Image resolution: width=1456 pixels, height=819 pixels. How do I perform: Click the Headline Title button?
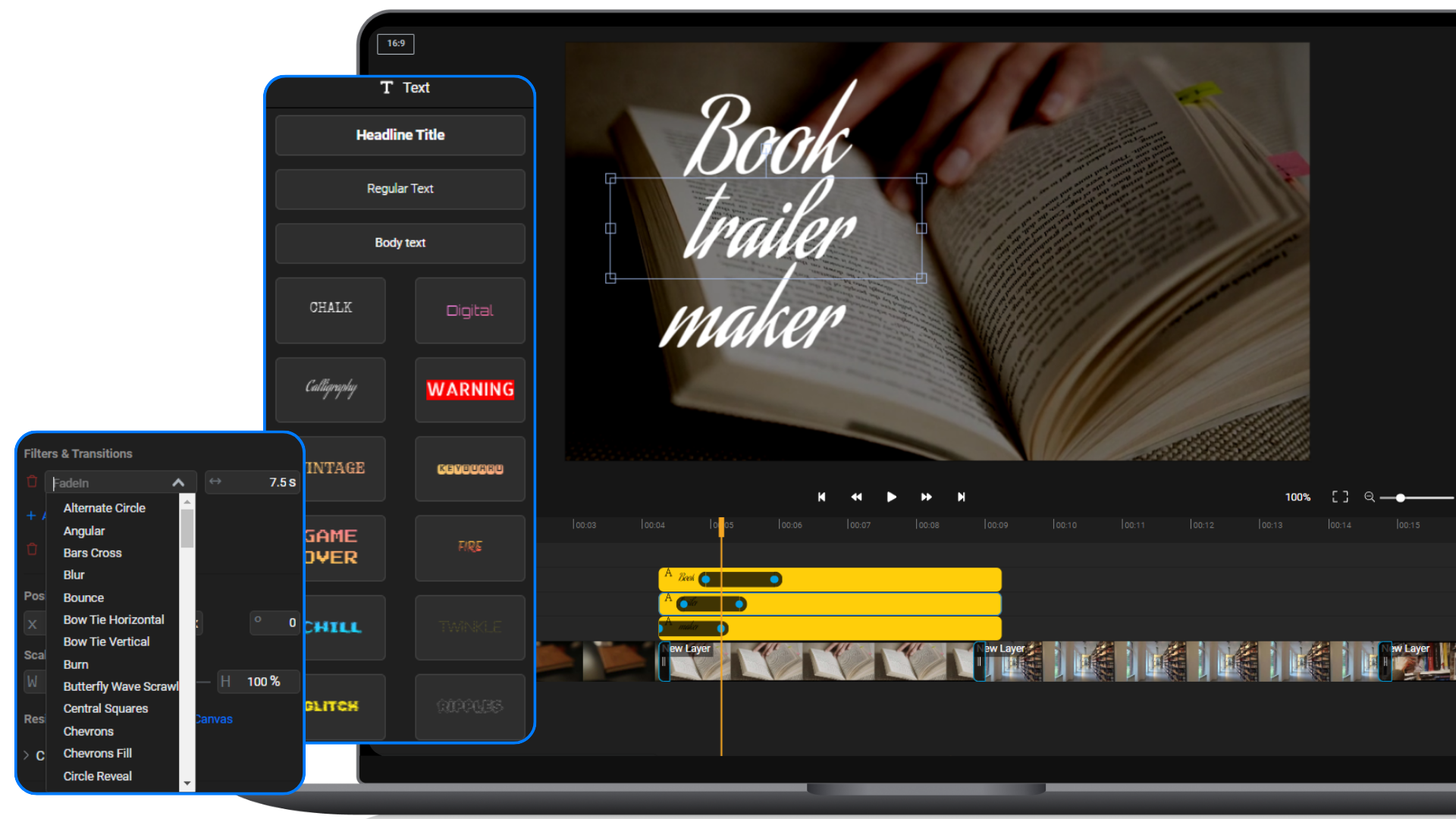[400, 135]
